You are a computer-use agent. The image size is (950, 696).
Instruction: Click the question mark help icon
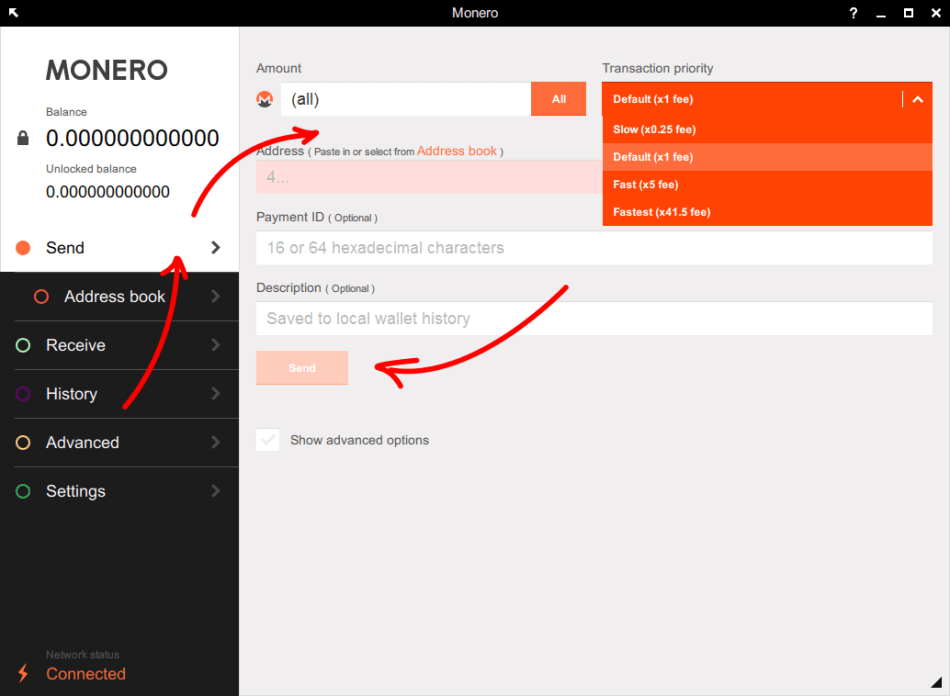point(853,13)
